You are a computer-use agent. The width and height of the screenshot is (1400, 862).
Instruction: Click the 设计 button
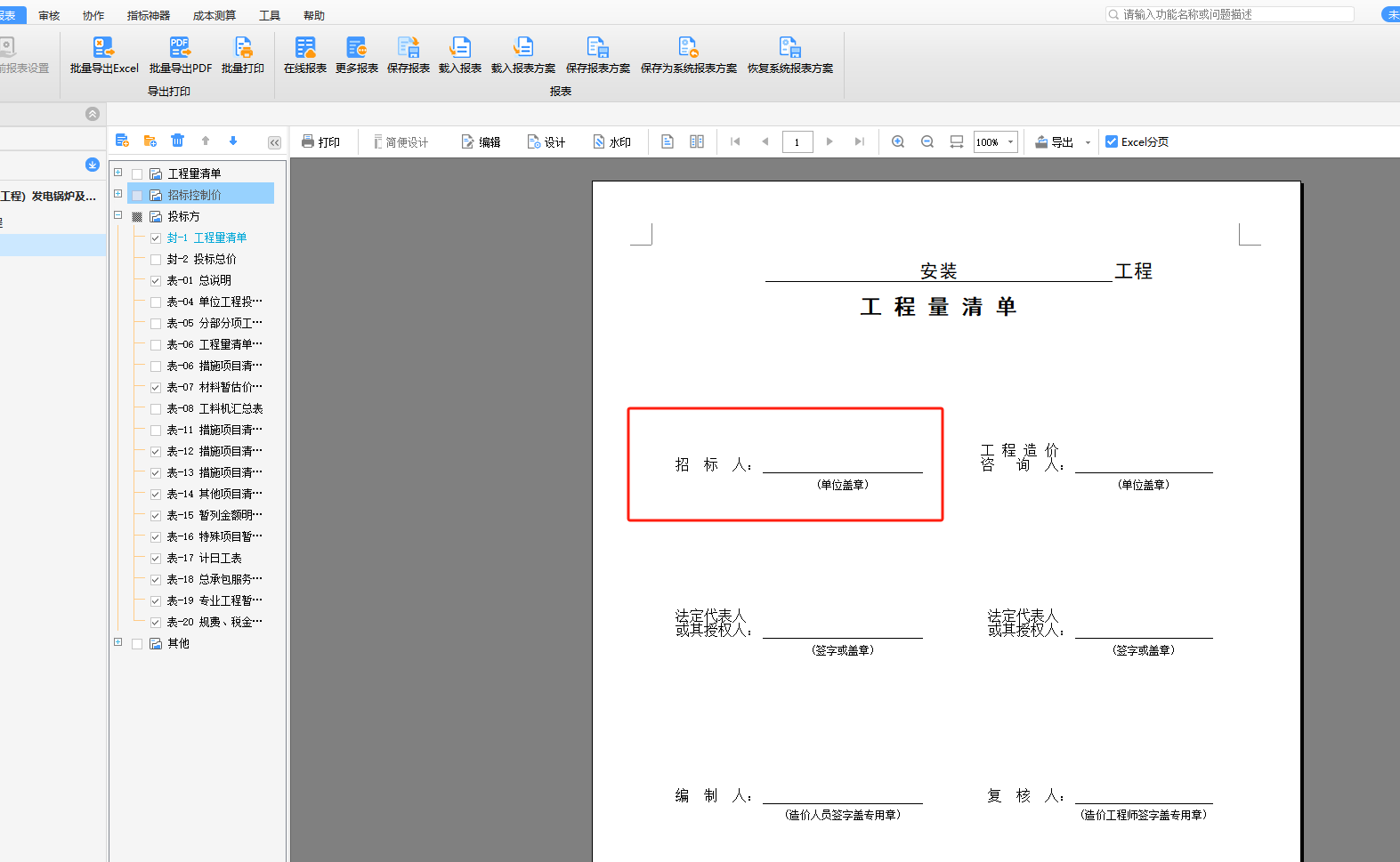point(546,141)
